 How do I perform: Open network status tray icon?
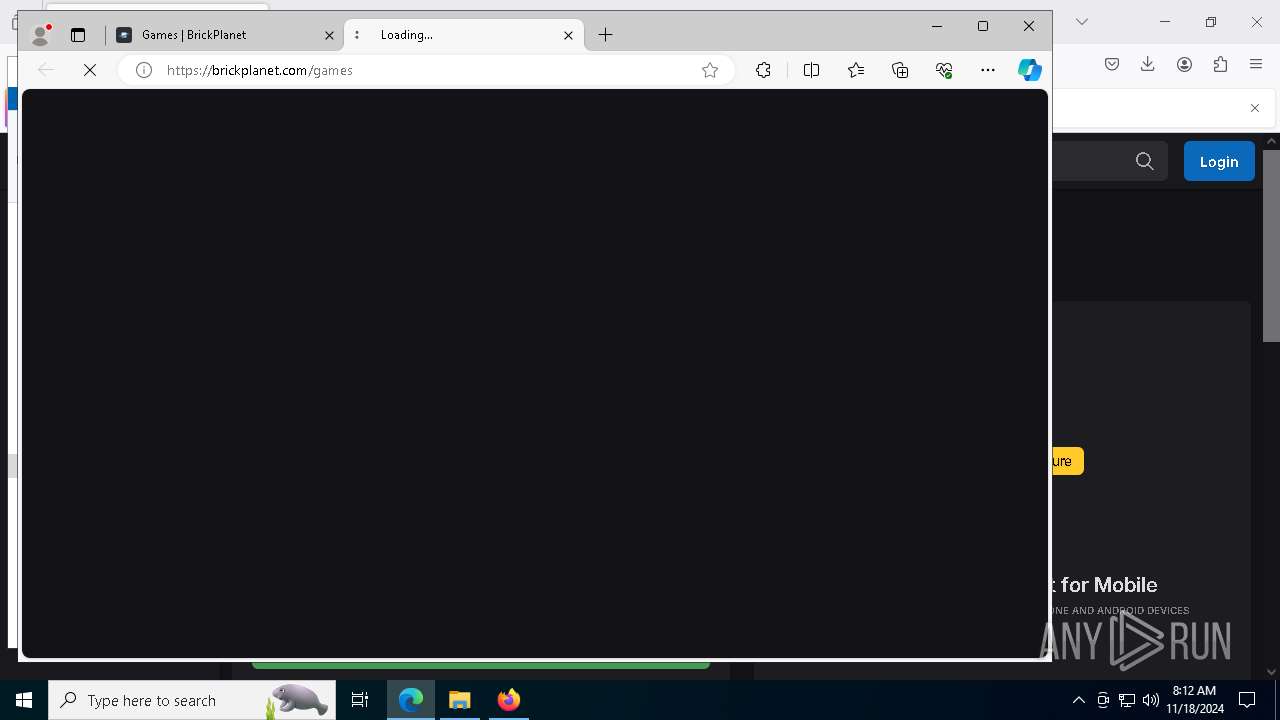[1127, 700]
